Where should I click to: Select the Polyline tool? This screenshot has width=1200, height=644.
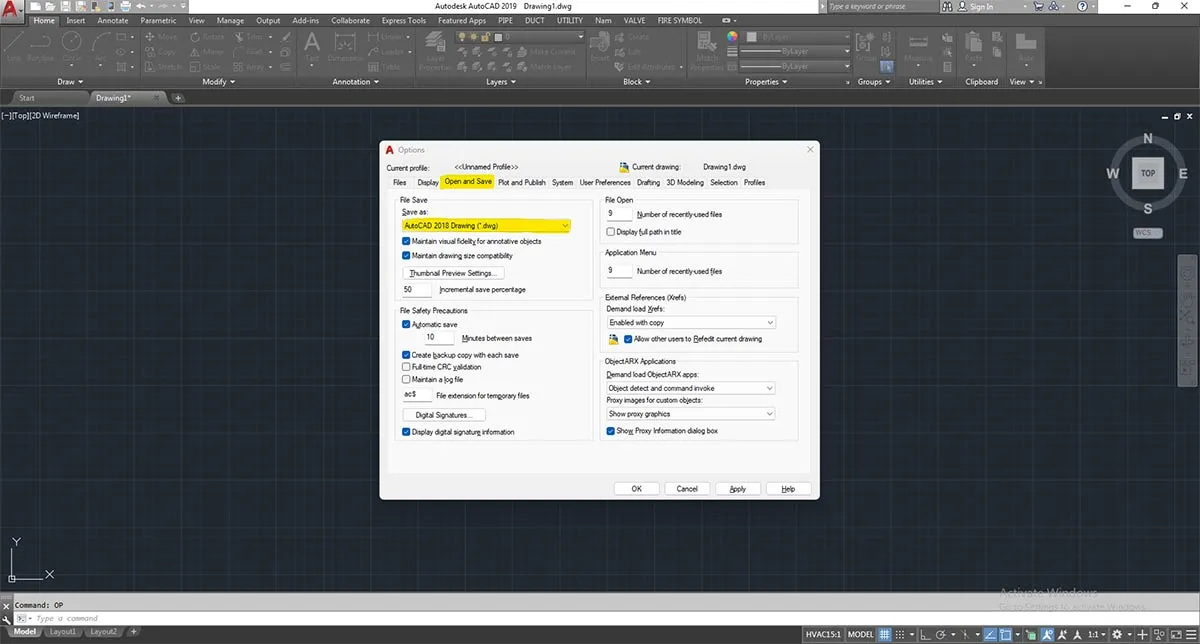39,42
